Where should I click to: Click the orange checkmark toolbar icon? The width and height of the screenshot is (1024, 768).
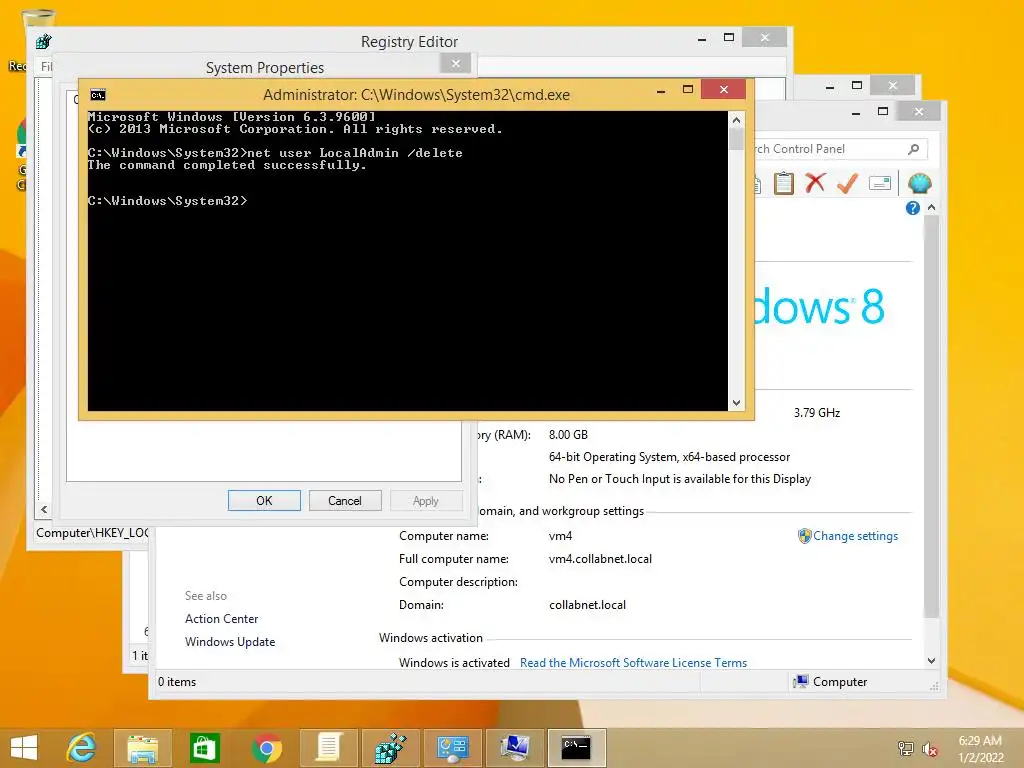(x=847, y=184)
